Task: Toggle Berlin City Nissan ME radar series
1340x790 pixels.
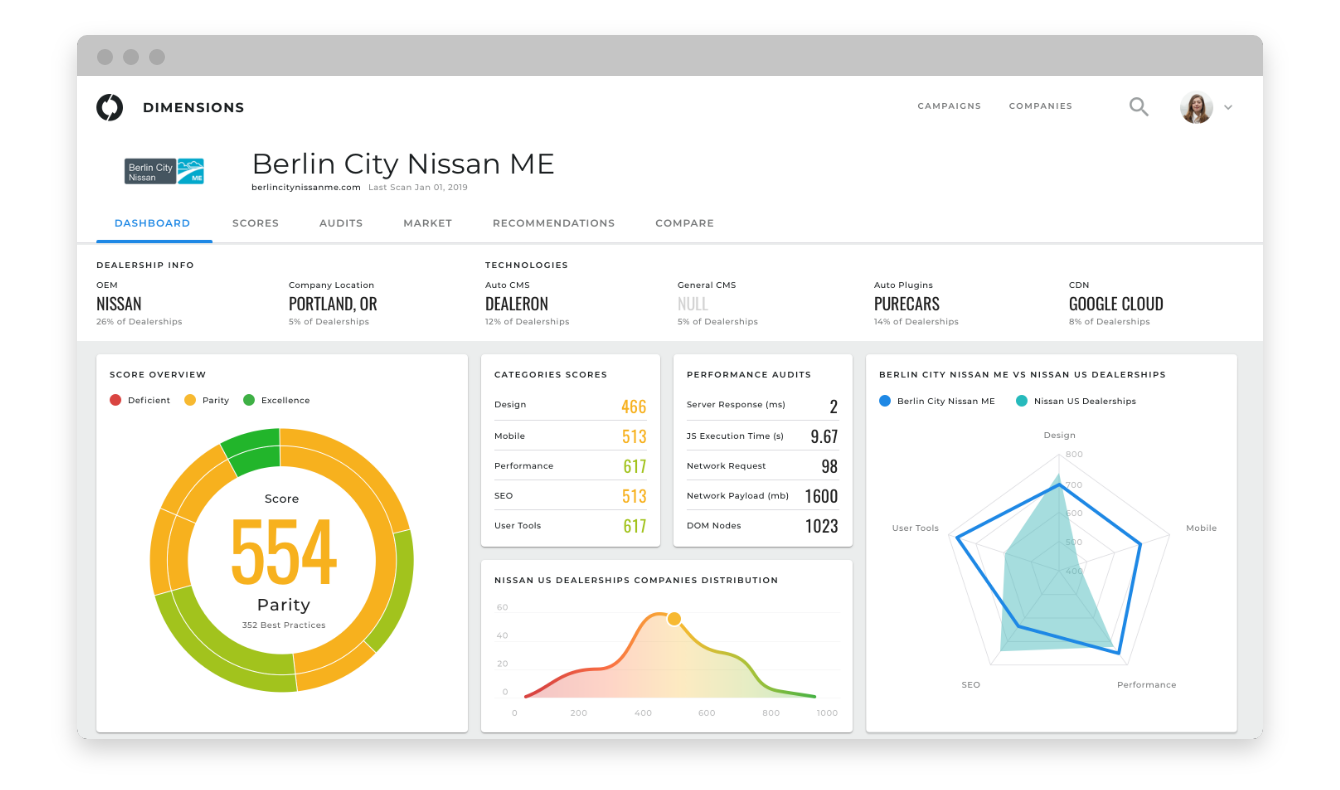Action: pos(884,401)
